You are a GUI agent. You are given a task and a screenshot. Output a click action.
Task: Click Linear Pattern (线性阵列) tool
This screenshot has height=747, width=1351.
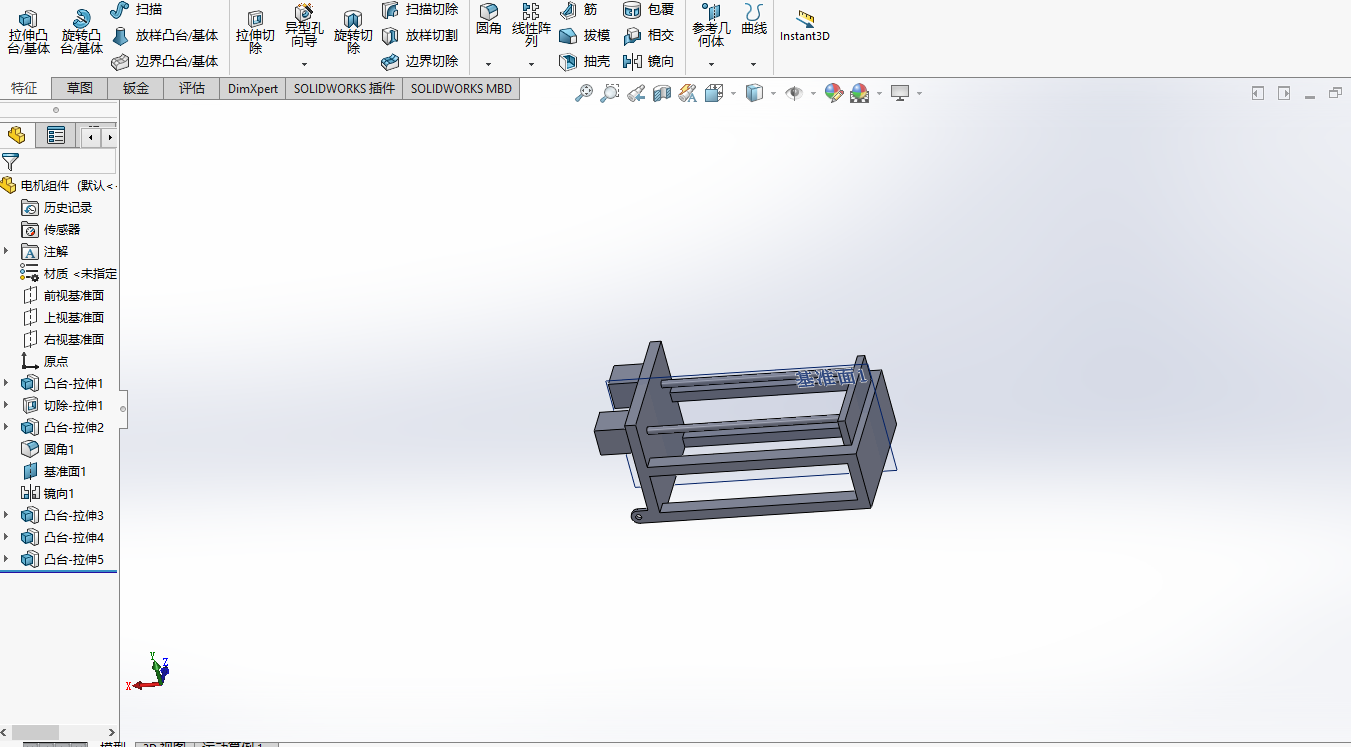(531, 25)
